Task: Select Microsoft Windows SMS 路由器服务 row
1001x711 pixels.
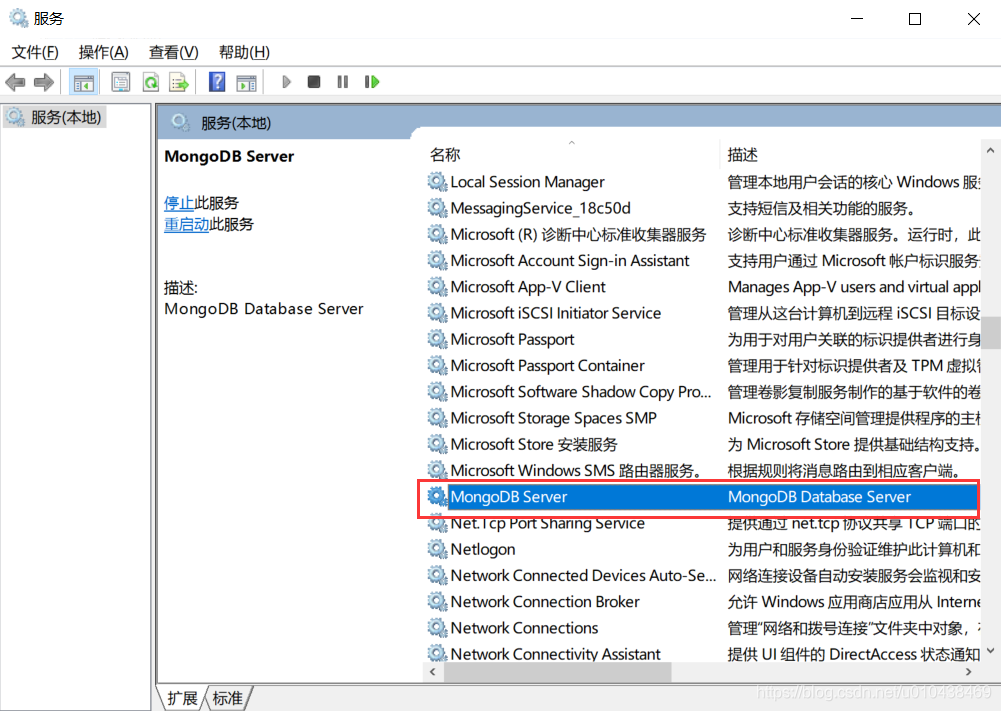Action: tap(702, 470)
